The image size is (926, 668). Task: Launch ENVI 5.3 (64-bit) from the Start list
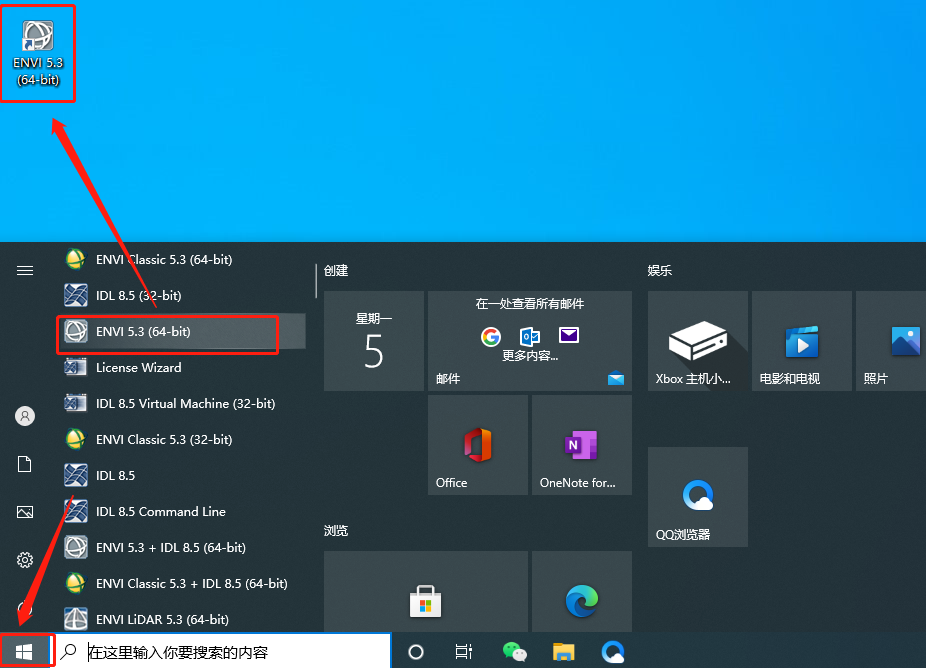point(181,331)
